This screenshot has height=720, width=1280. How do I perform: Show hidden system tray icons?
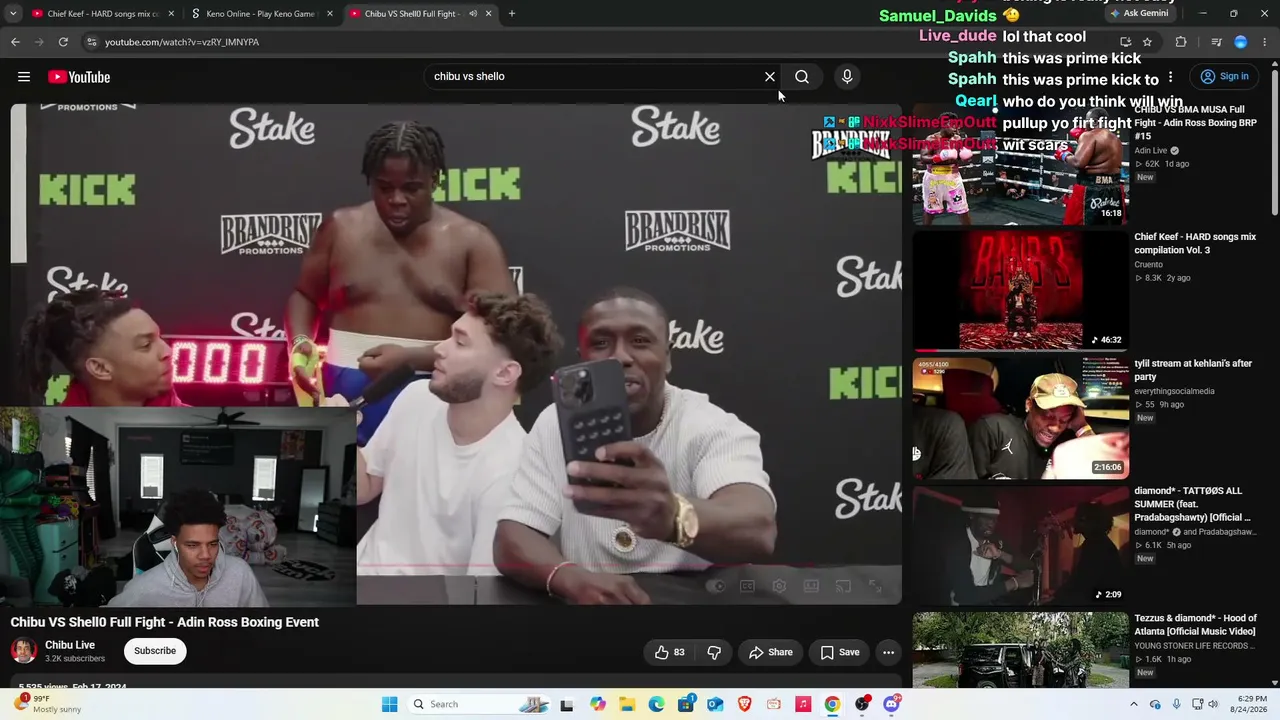point(1134,704)
